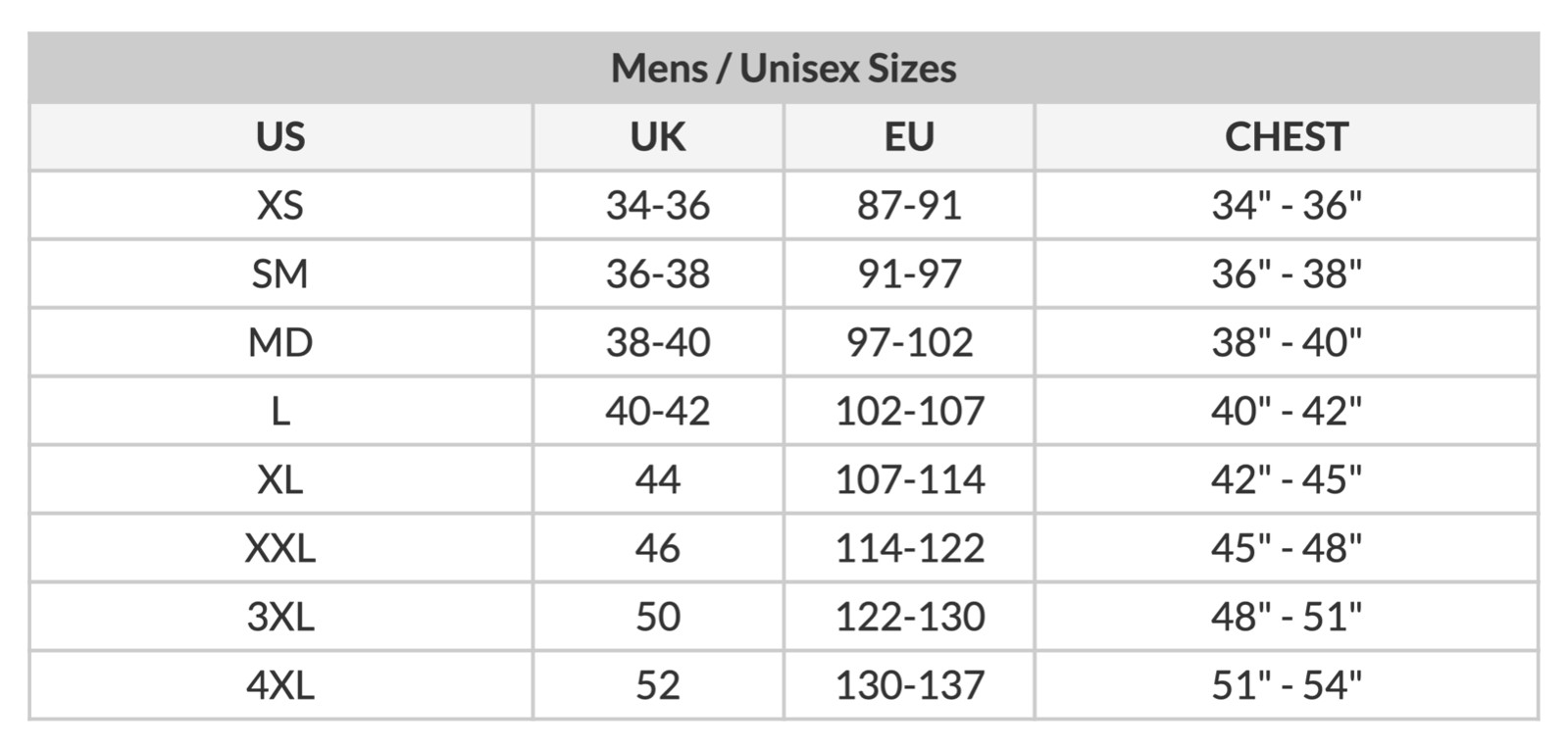Click chest measurement 40" - 42" cell
The image size is (1568, 749).
point(1286,412)
